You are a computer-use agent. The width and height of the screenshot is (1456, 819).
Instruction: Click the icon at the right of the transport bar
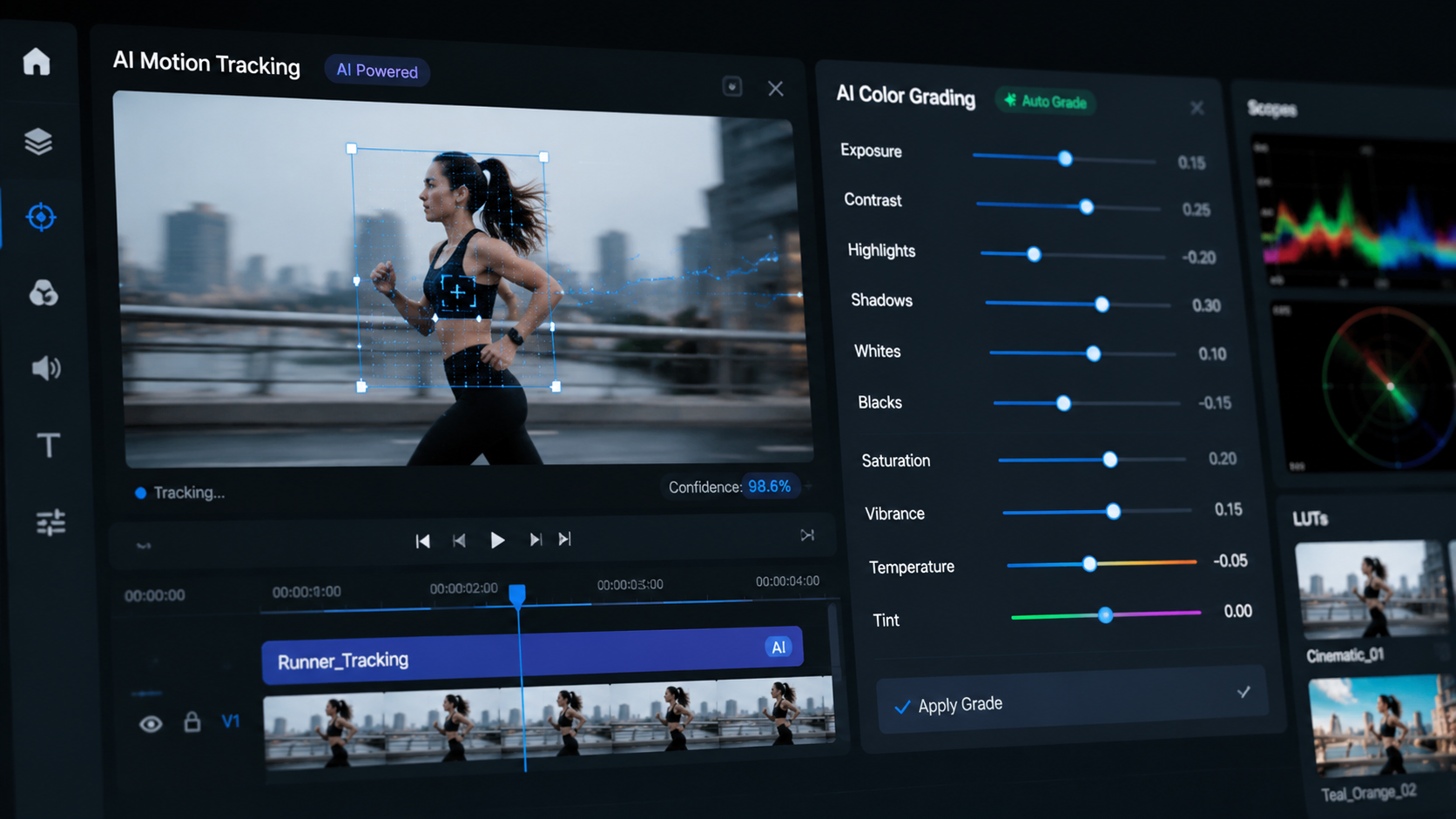coord(807,534)
